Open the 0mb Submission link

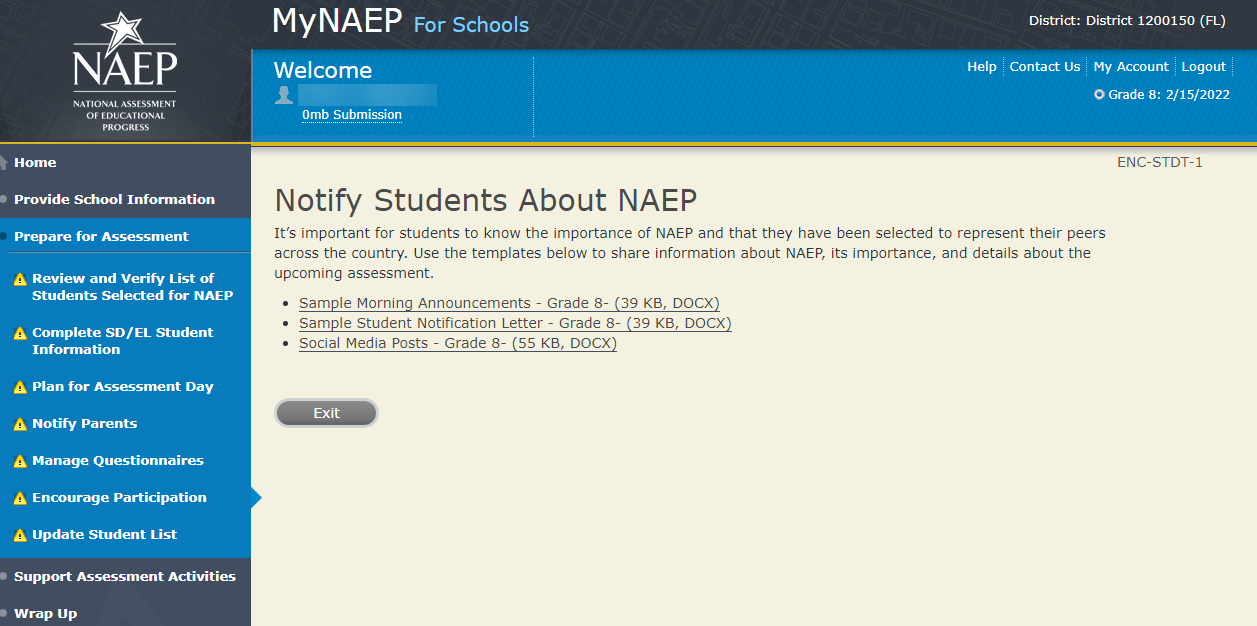[352, 115]
